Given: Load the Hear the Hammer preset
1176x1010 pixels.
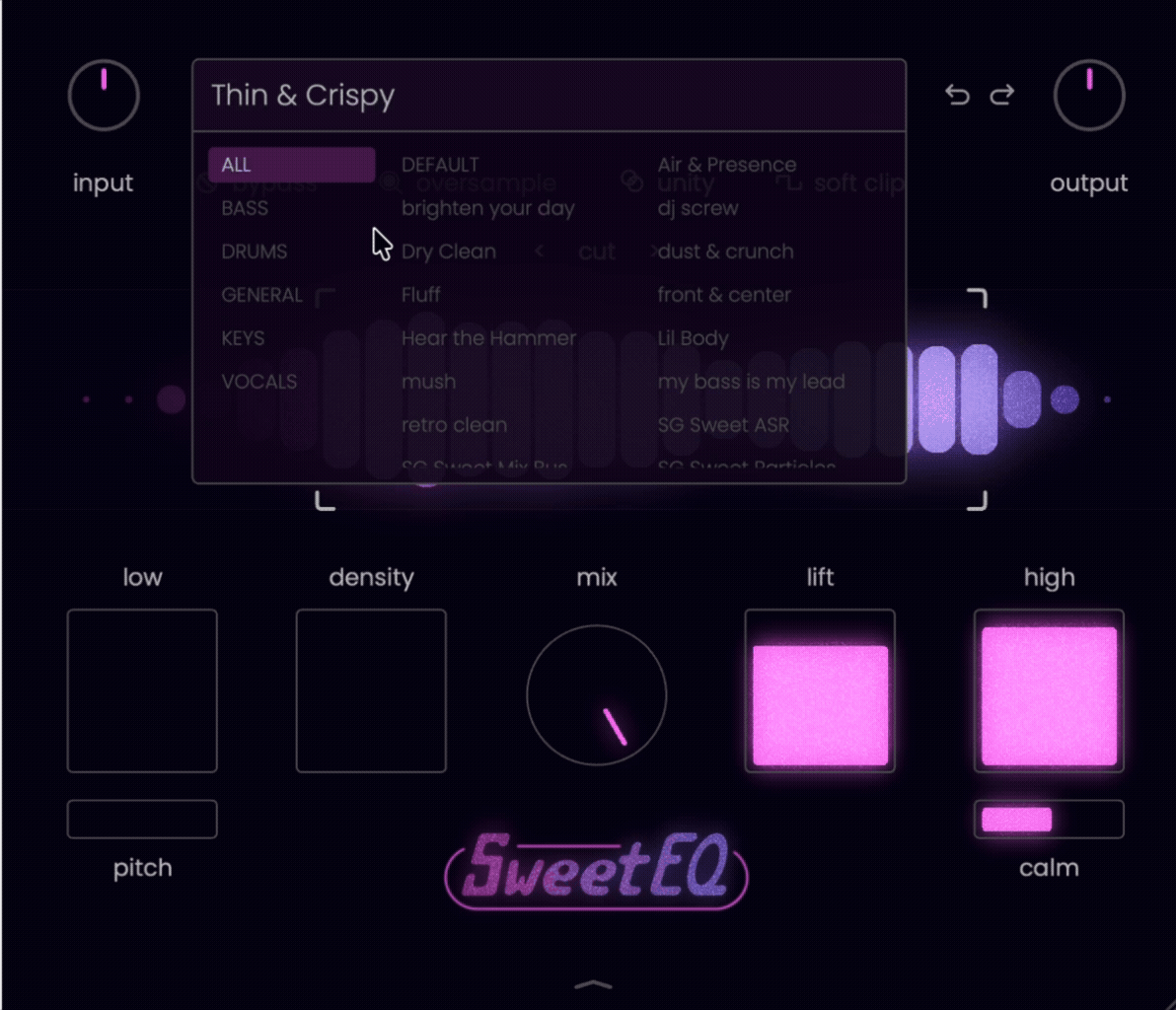Looking at the screenshot, I should 489,339.
